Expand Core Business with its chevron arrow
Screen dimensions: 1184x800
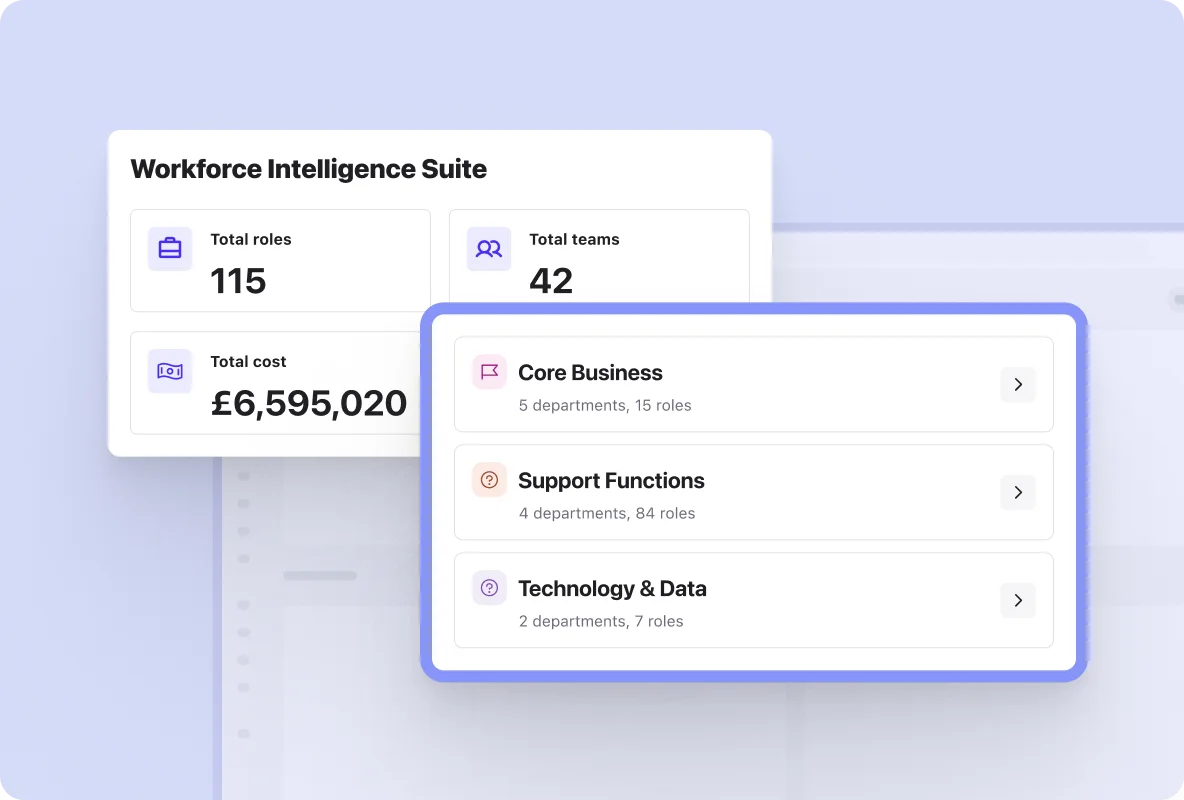pyautogui.click(x=1018, y=385)
